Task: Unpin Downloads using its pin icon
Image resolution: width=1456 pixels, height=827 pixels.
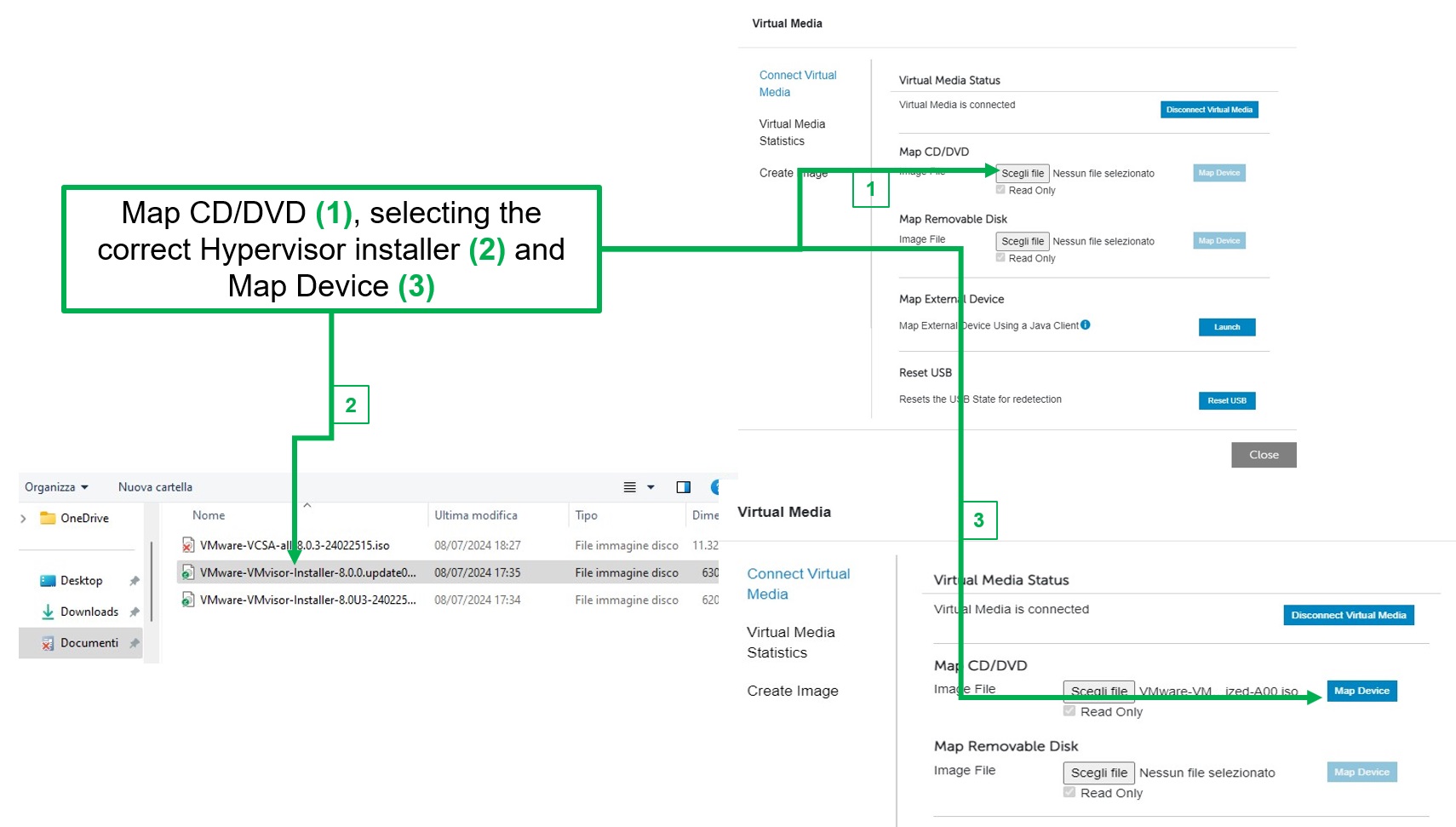Action: point(134,612)
